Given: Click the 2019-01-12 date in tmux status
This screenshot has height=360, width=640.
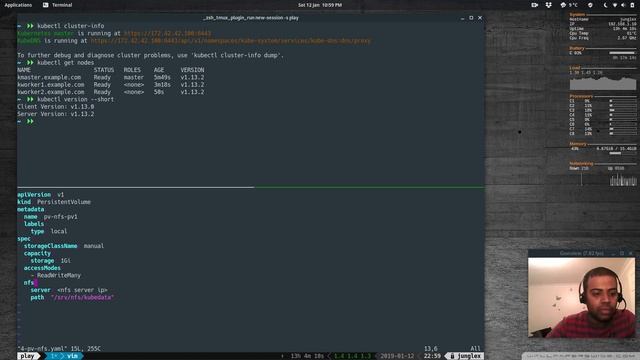Looking at the screenshot, I should 397,356.
